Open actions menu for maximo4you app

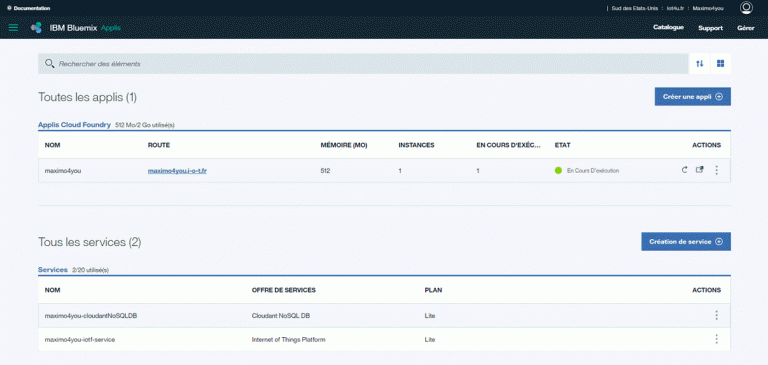(x=717, y=170)
